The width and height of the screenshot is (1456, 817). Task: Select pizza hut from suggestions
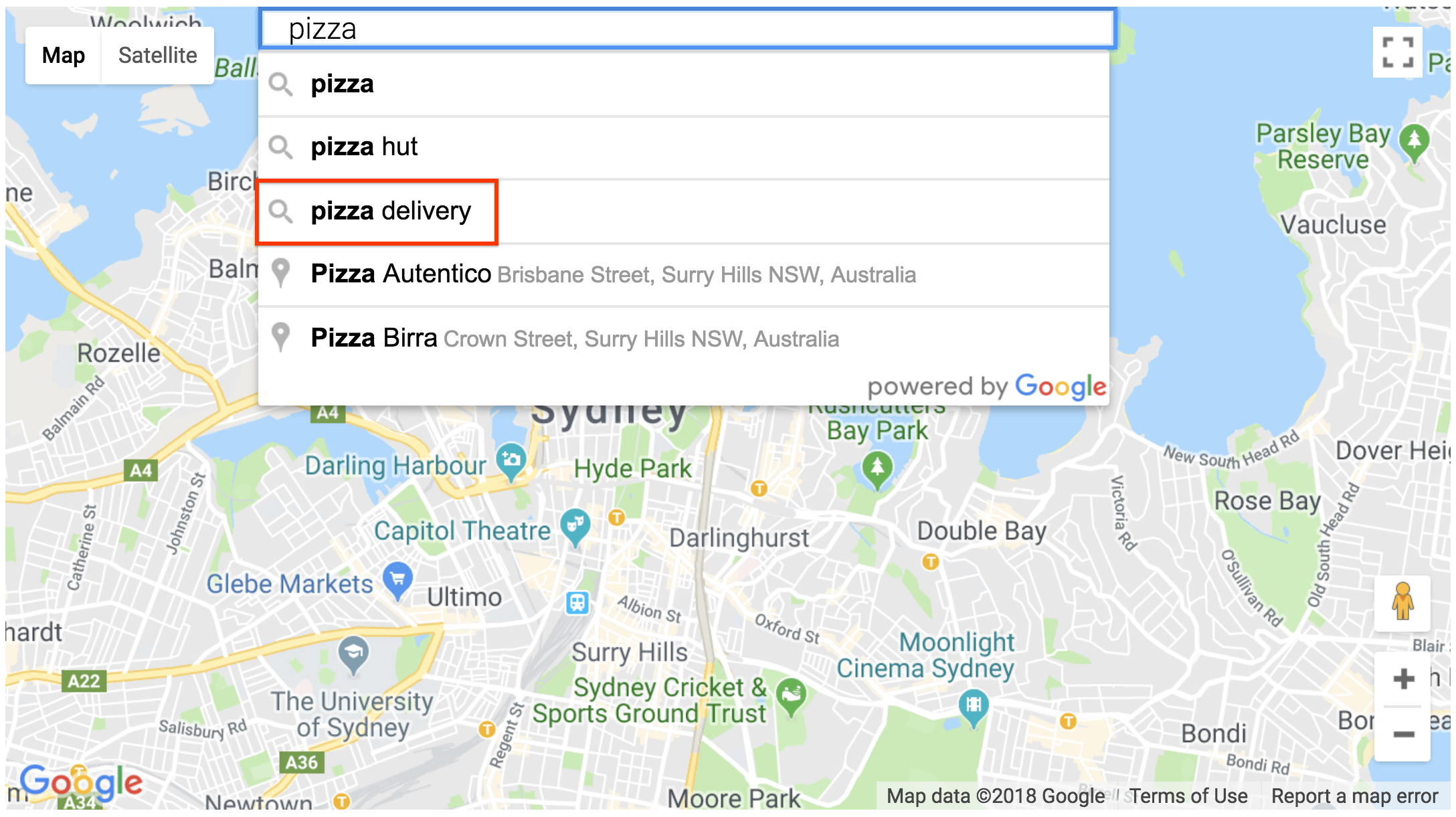coord(691,147)
